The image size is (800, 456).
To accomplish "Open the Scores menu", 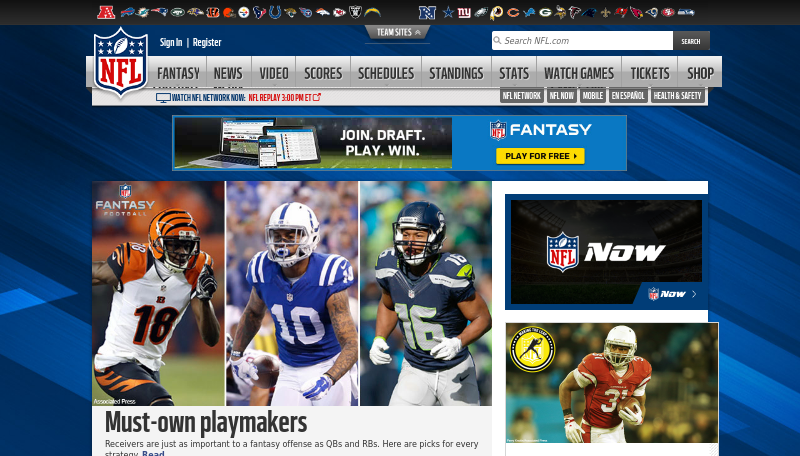I will (x=323, y=73).
